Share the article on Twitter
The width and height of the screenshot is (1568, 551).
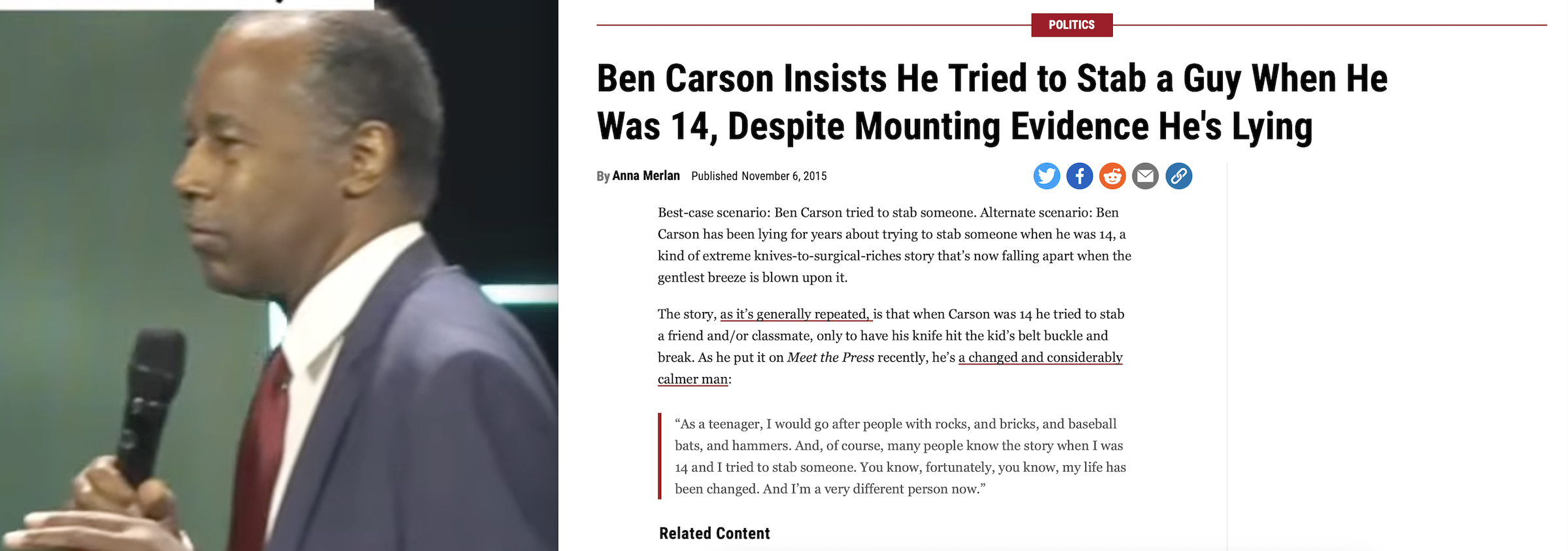pos(1046,176)
